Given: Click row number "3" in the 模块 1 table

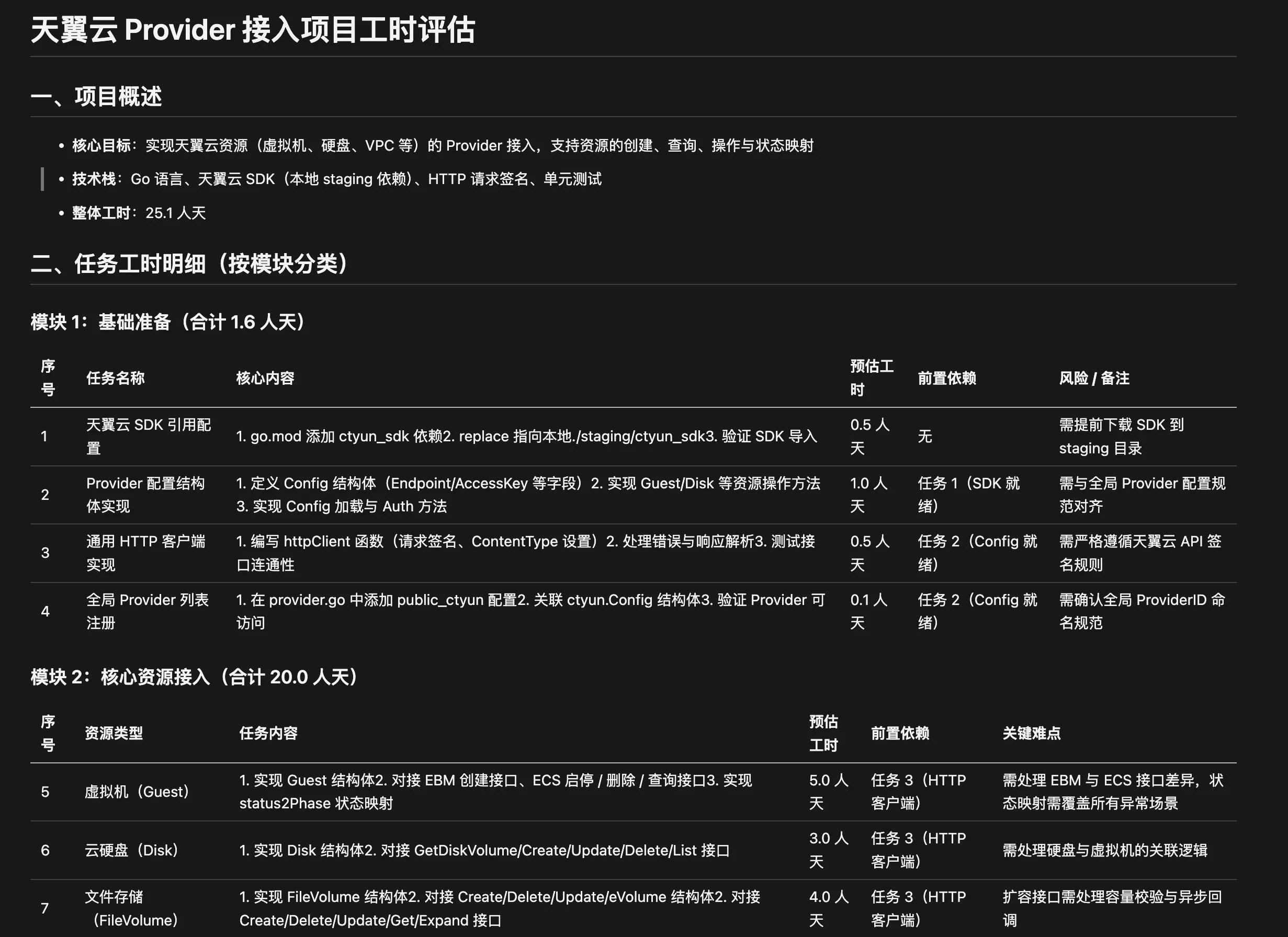Looking at the screenshot, I should (x=46, y=553).
